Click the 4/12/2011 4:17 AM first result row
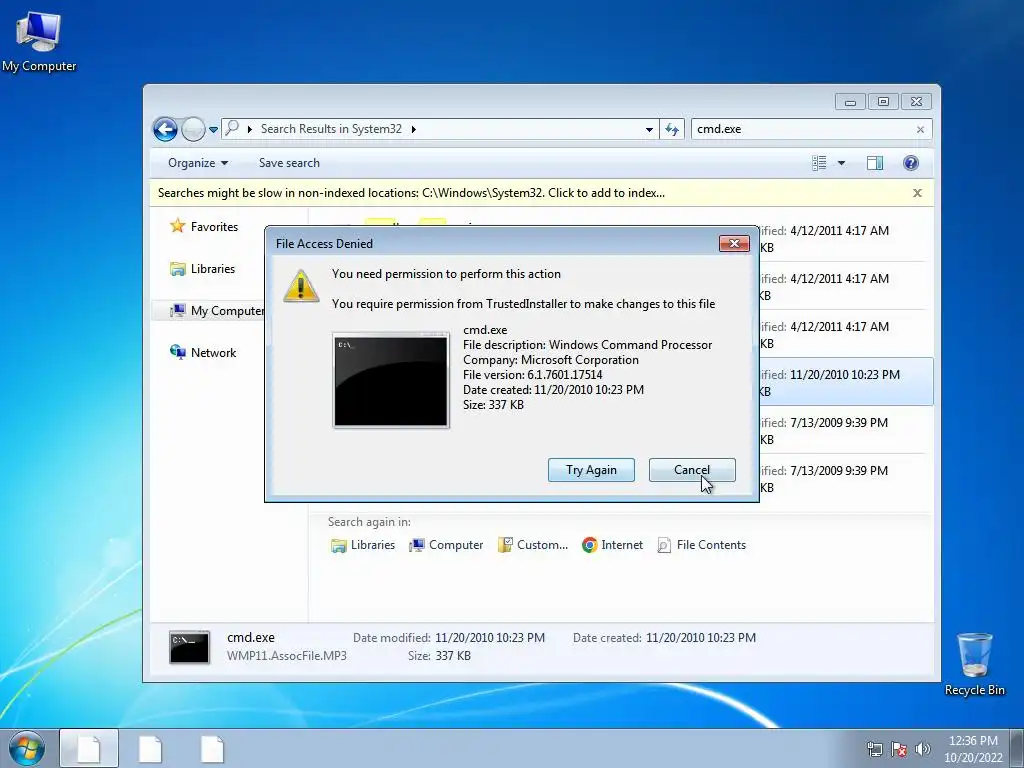 coord(846,238)
